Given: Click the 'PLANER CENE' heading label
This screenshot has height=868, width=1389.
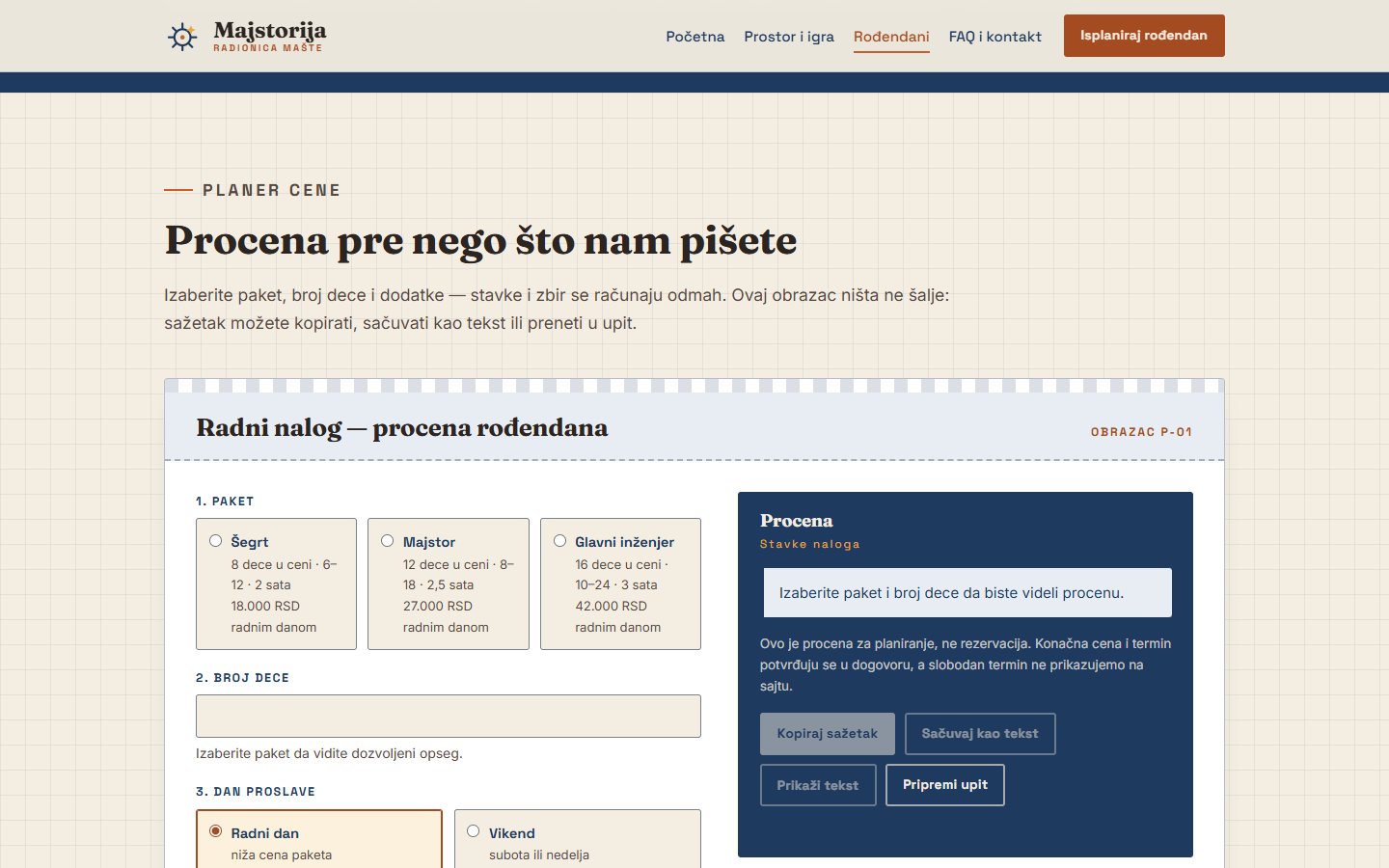Looking at the screenshot, I should [x=272, y=190].
